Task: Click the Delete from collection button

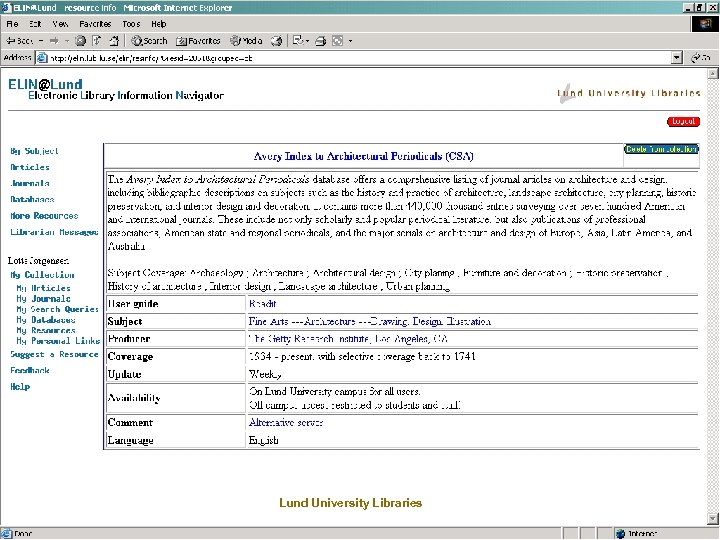Action: point(661,149)
